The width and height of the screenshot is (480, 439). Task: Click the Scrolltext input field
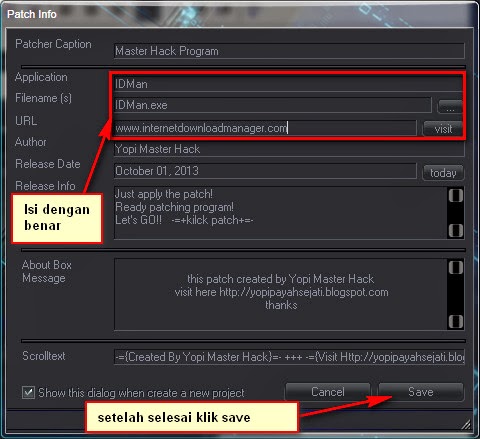click(x=289, y=357)
